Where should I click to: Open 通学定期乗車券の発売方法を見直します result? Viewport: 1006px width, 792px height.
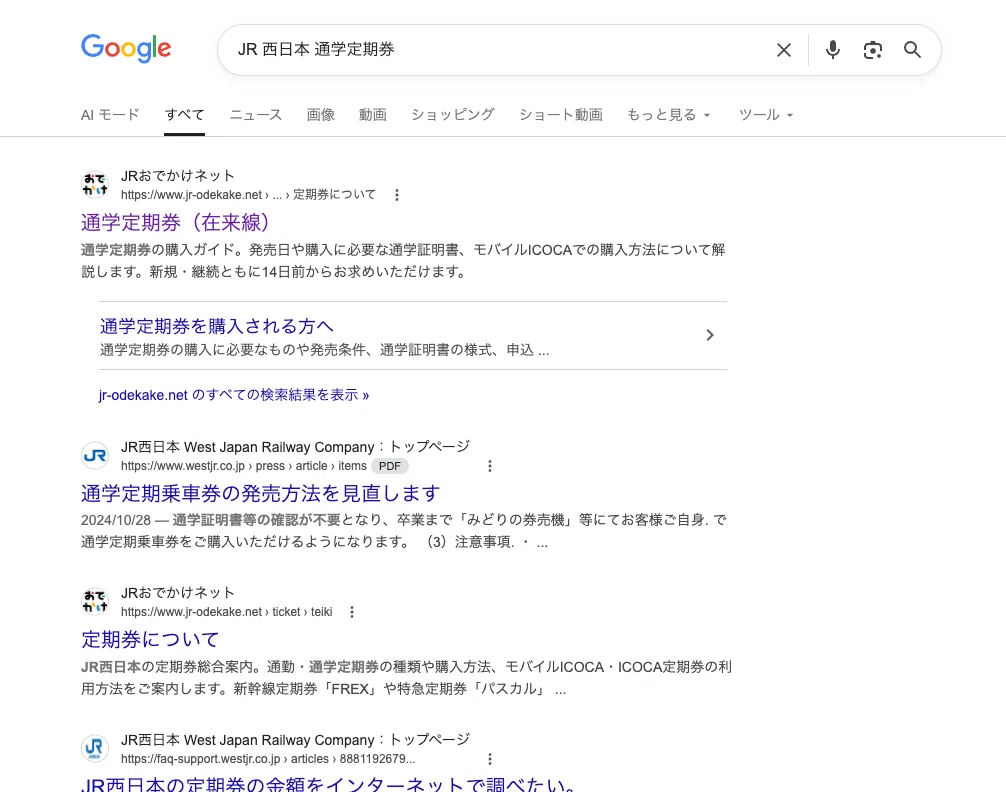tap(260, 494)
